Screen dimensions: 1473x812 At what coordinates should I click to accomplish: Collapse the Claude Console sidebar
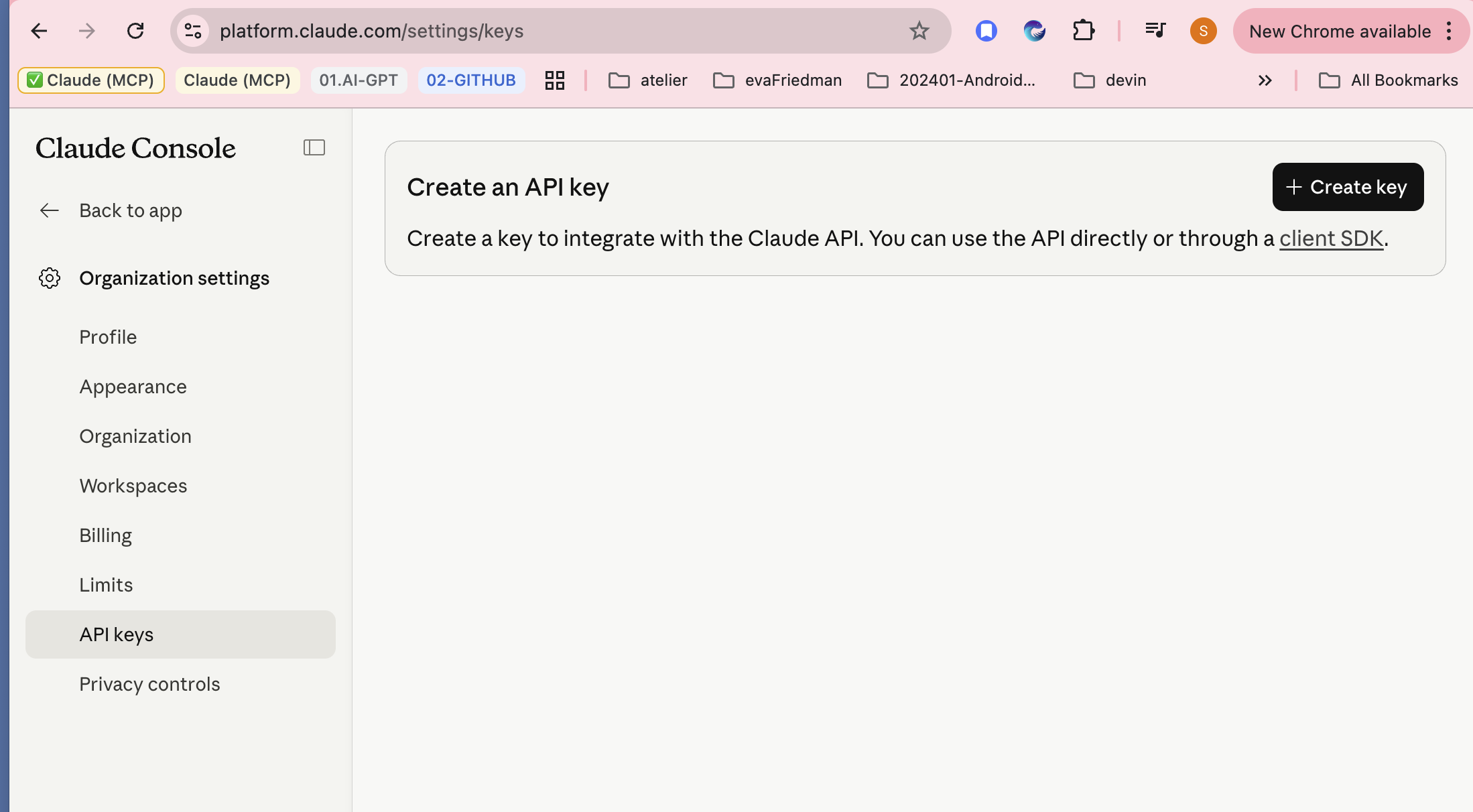point(314,147)
